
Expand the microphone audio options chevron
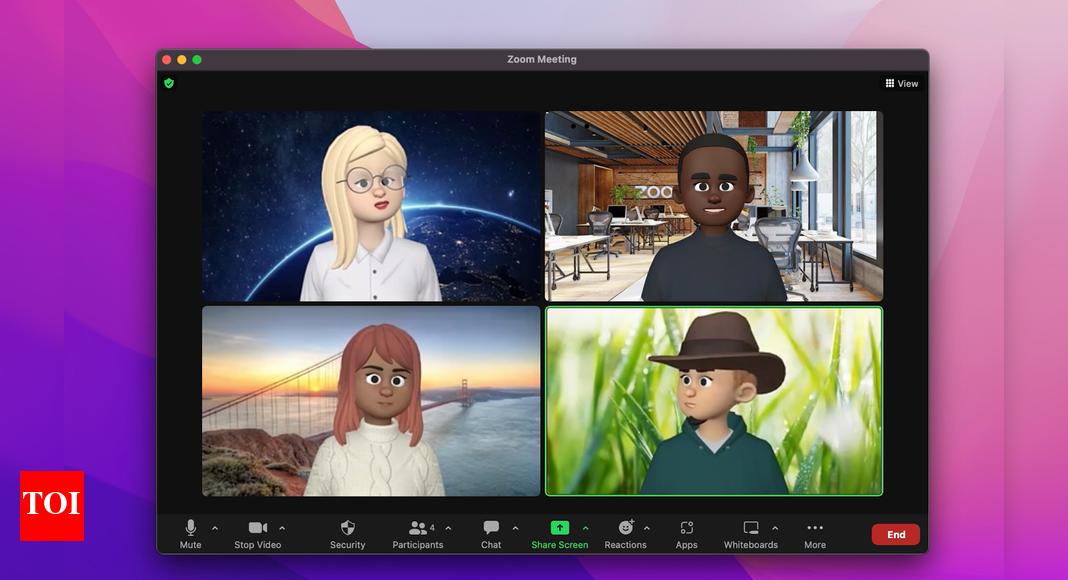coord(214,528)
